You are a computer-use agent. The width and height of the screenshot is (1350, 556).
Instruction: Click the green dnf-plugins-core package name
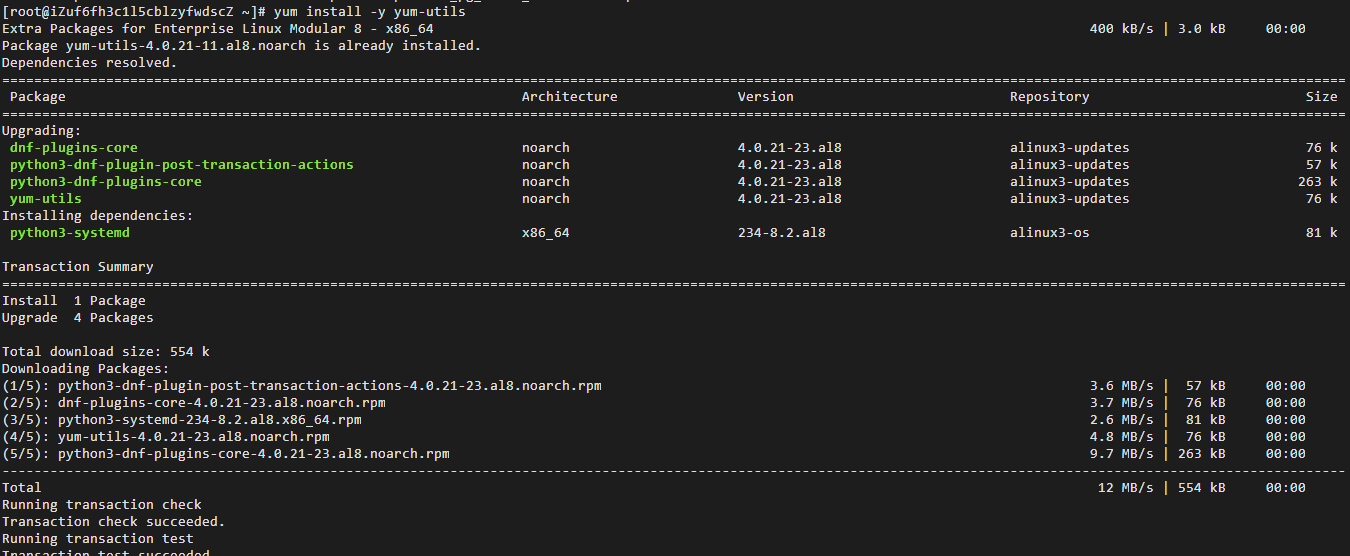(x=73, y=148)
